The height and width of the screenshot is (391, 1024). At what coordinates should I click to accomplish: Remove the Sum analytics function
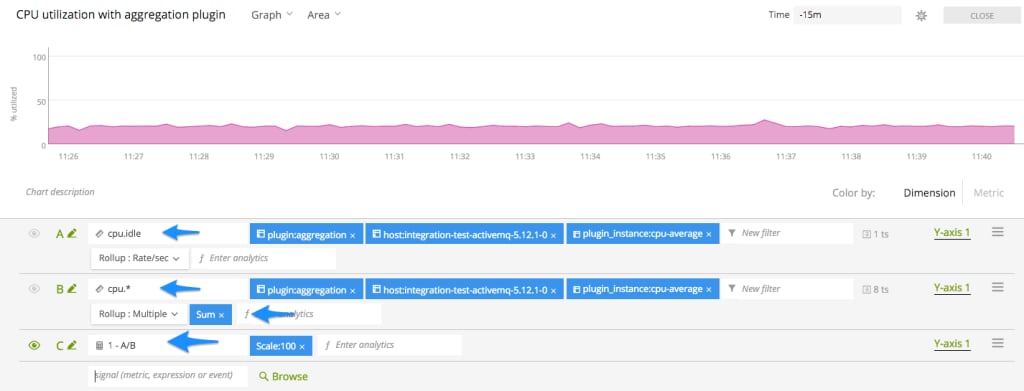(x=221, y=315)
